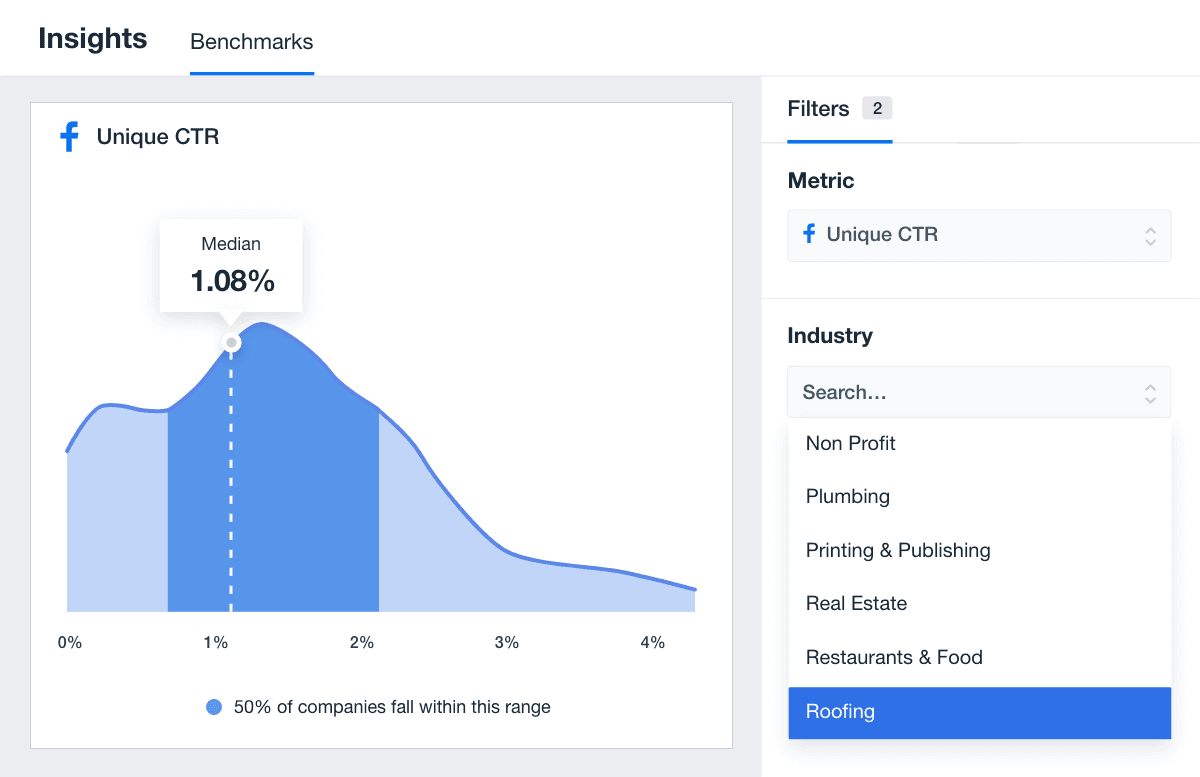Select Printing & Publishing option

[x=898, y=550]
